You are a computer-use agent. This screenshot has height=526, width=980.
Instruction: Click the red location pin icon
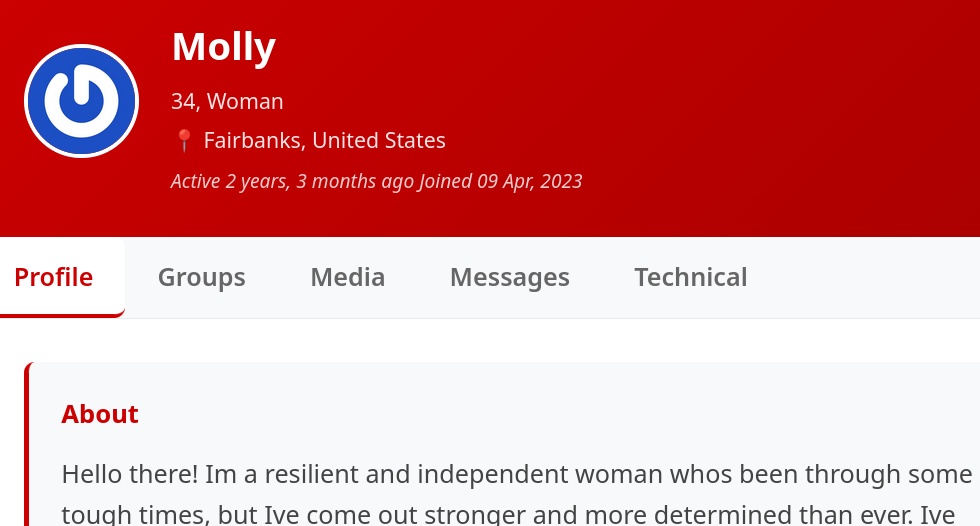point(184,141)
